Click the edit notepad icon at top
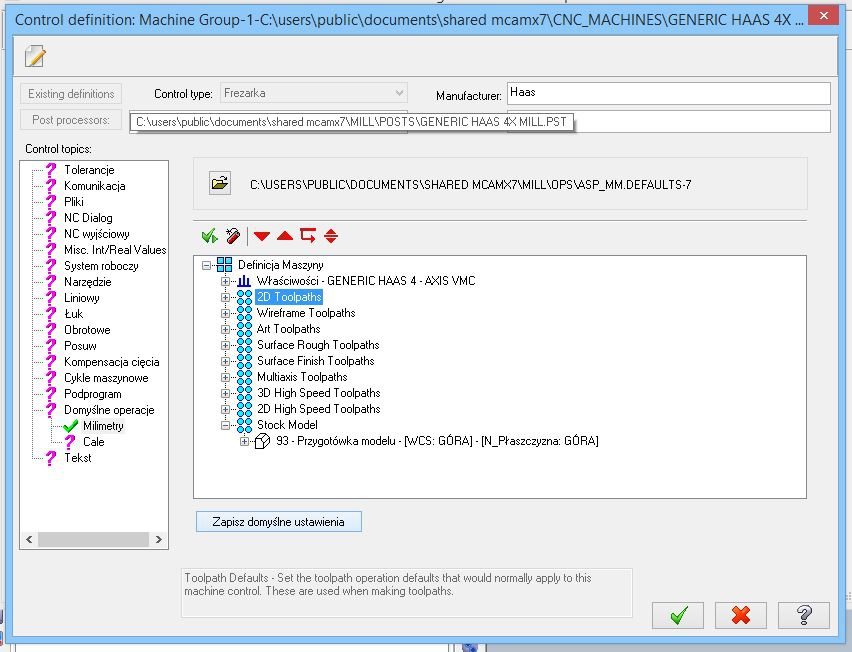The width and height of the screenshot is (852, 652). 35,56
